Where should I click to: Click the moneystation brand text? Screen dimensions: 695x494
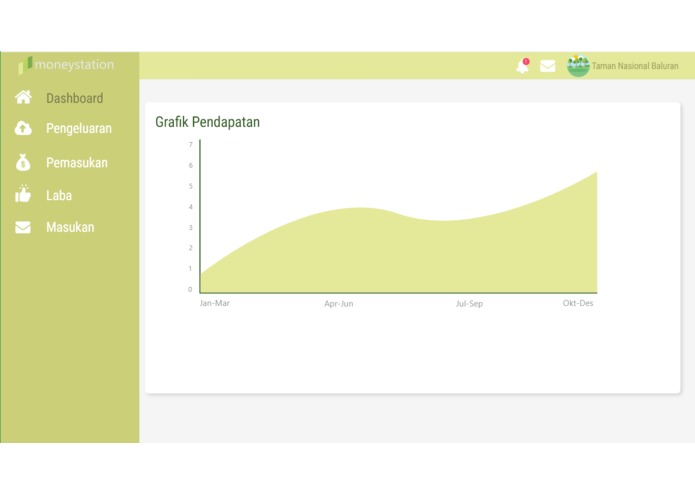click(x=74, y=65)
